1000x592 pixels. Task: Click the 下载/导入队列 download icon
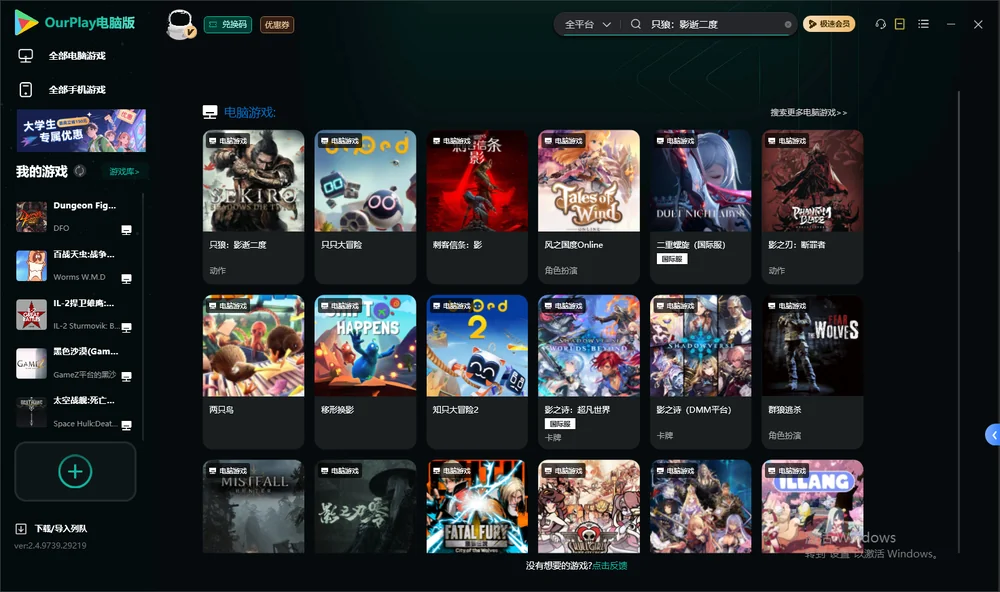21,528
